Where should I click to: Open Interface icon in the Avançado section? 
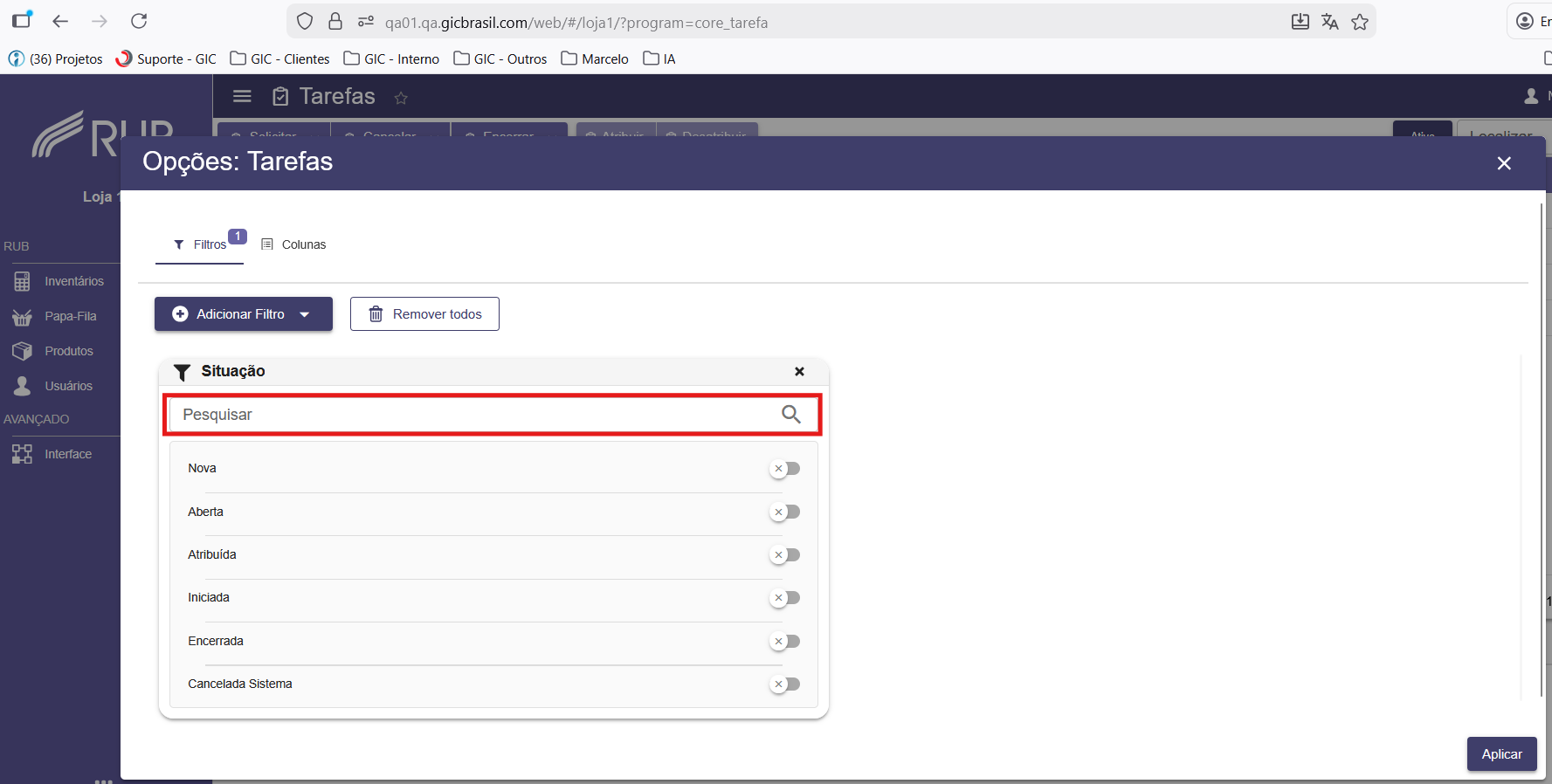(x=22, y=454)
